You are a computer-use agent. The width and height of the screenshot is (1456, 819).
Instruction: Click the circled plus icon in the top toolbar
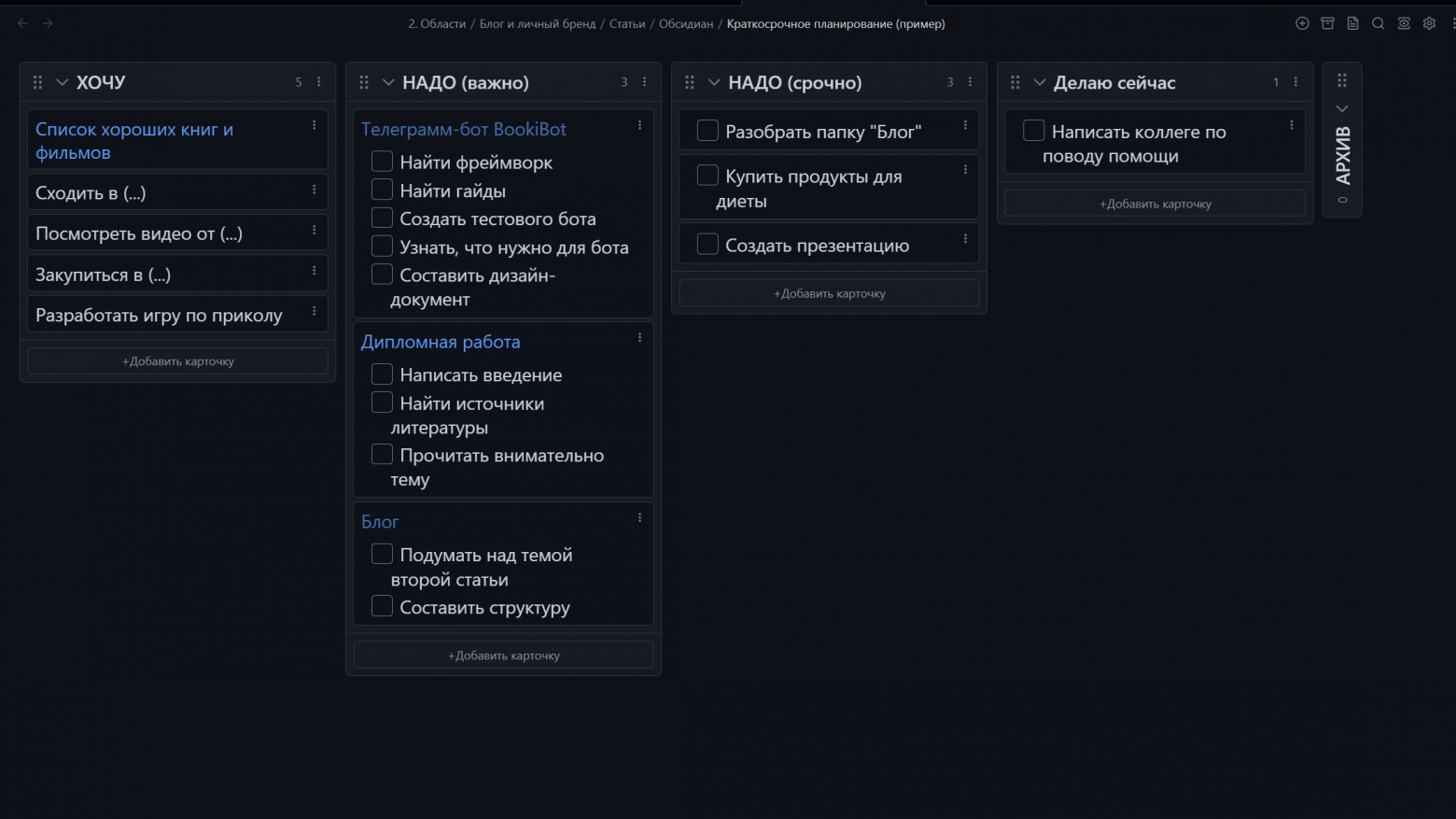pos(1302,23)
